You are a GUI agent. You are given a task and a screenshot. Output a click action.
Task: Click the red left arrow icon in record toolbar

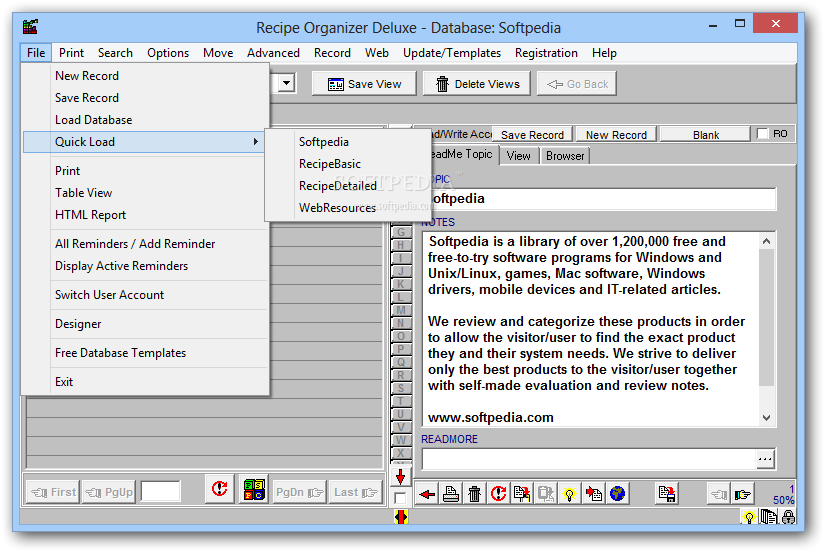pyautogui.click(x=427, y=494)
